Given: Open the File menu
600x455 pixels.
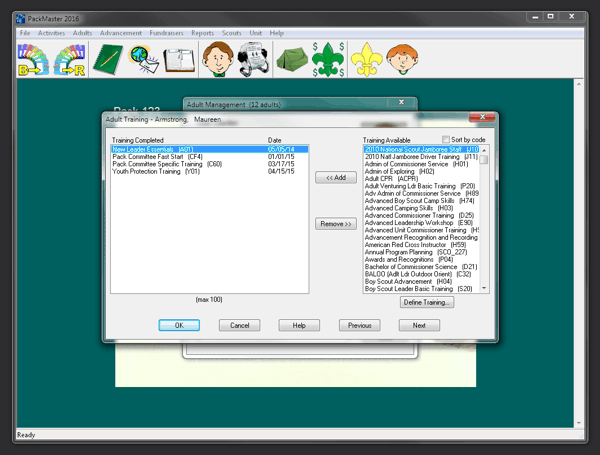Looking at the screenshot, I should point(25,33).
